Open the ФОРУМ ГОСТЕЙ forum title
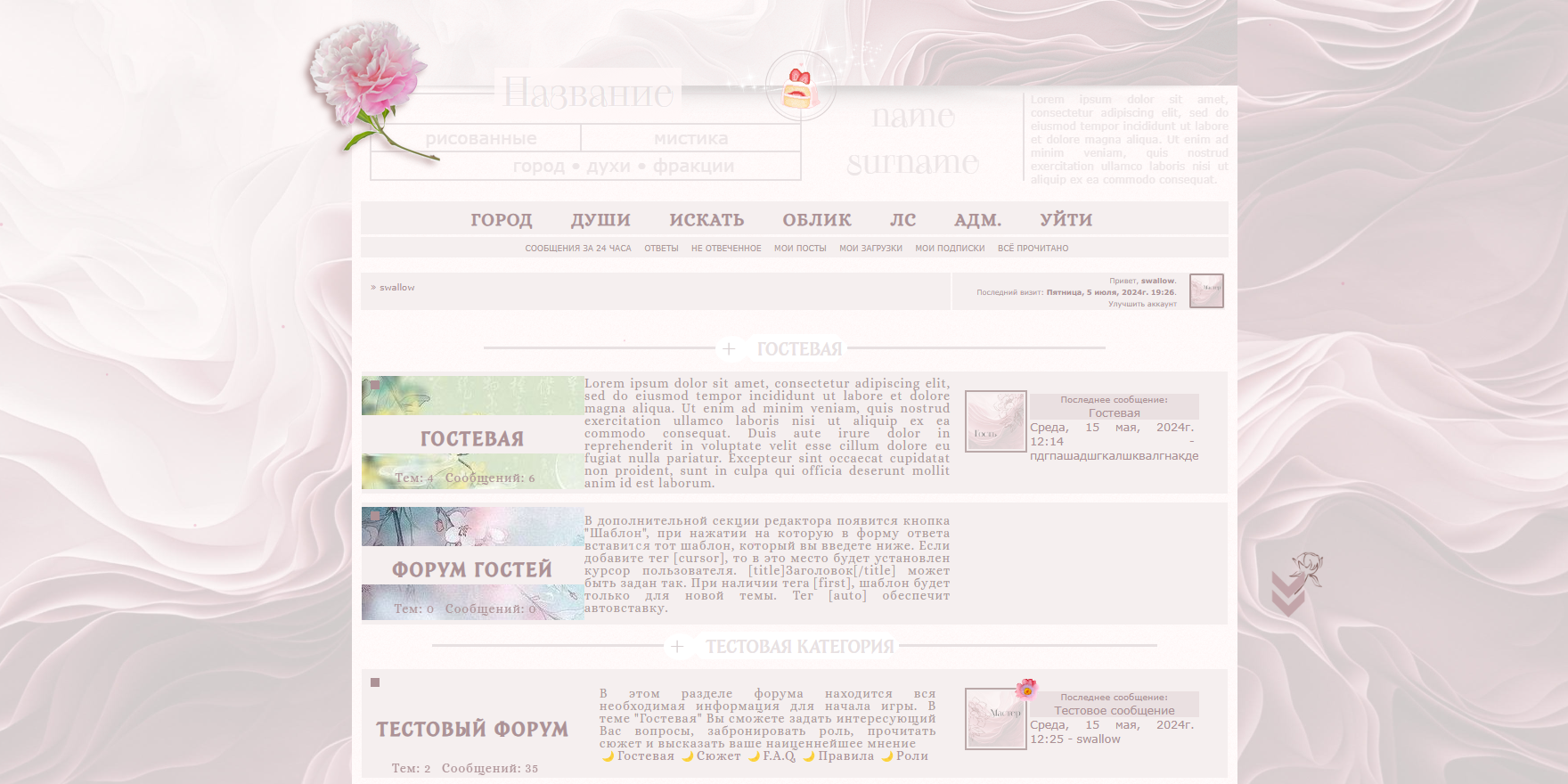Image resolution: width=1568 pixels, height=784 pixels. 472,569
